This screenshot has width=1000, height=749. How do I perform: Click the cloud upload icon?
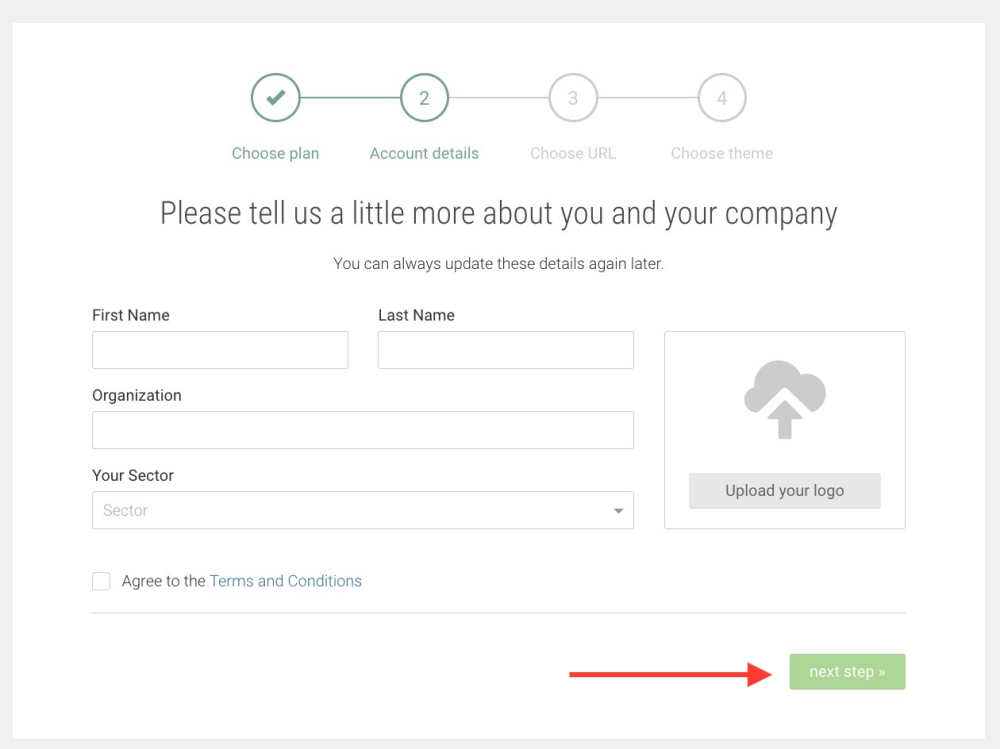tap(785, 400)
